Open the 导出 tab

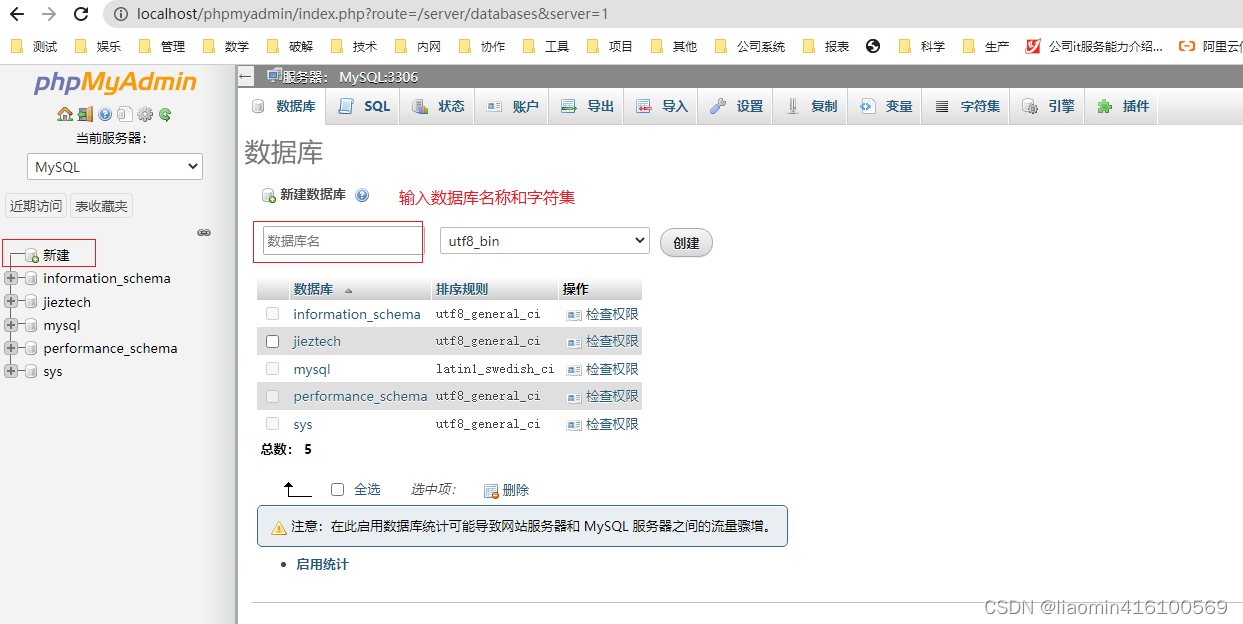587,106
